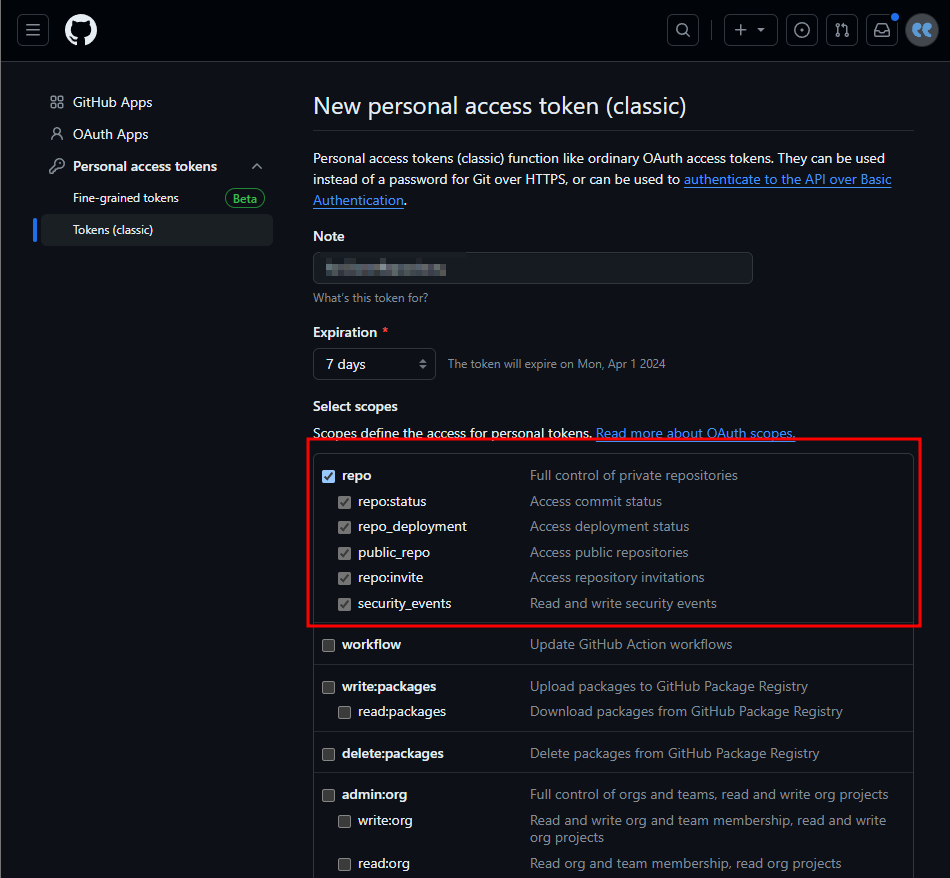Enable the delete:packages scope checkbox
Screen dimensions: 950x878
[x=328, y=754]
